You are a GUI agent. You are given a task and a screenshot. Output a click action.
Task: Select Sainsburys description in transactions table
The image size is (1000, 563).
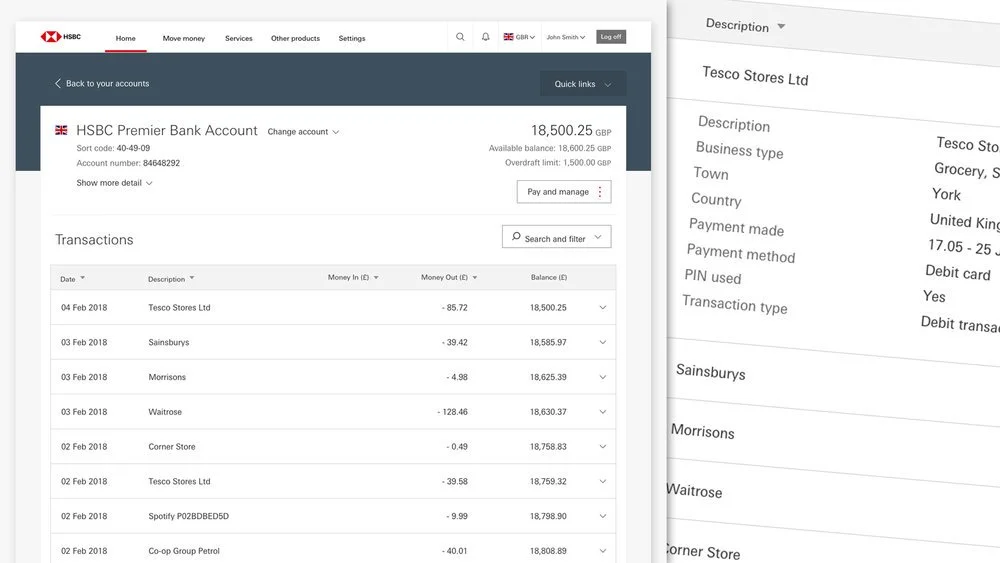(x=169, y=342)
